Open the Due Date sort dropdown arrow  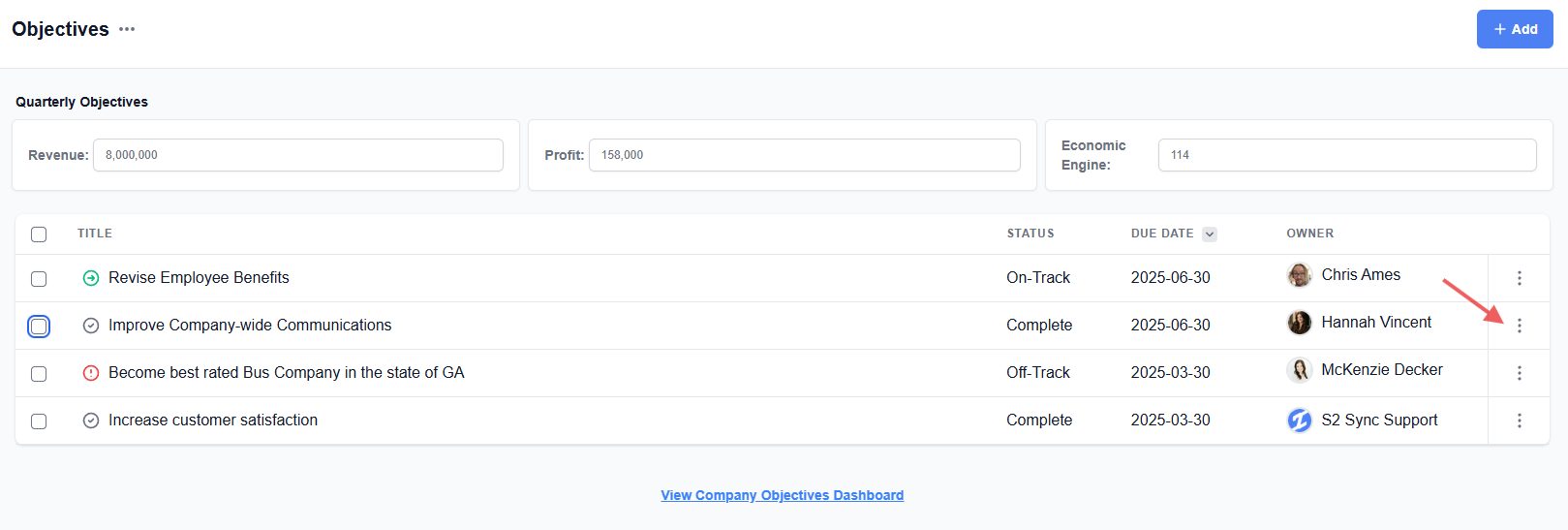pos(1210,234)
